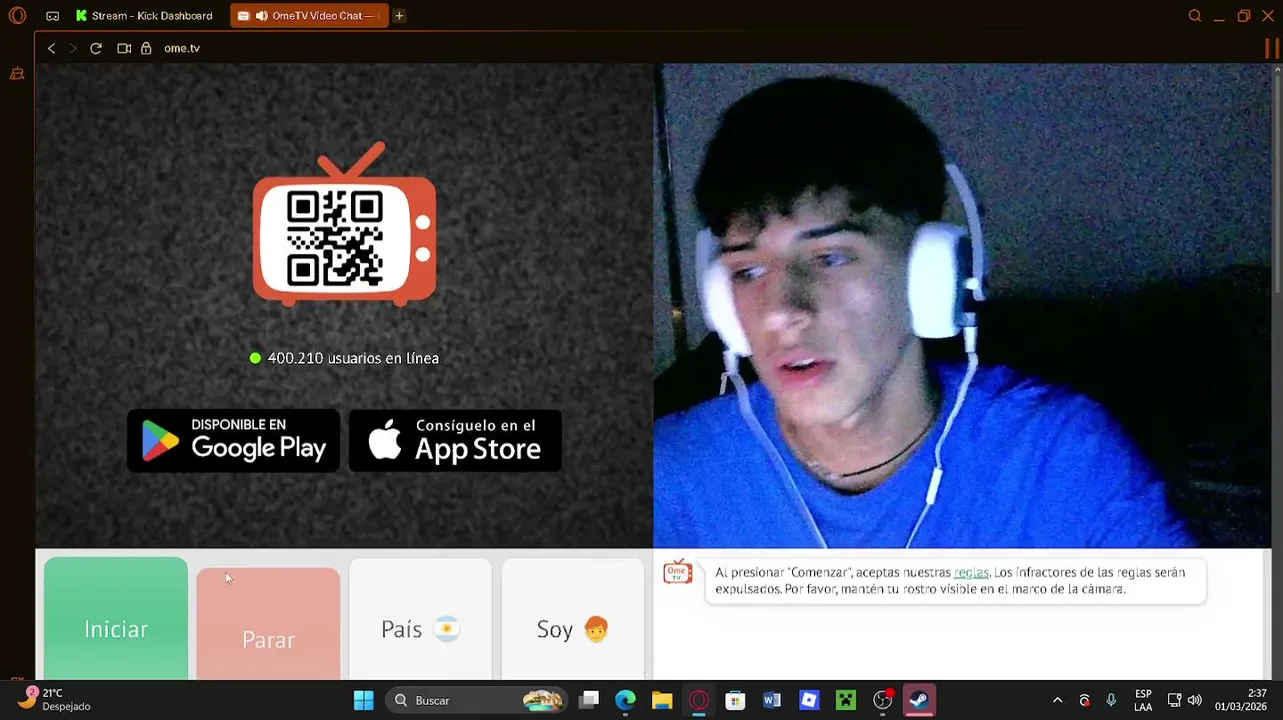Click the red system tray icon
1283x720 pixels.
(1084, 700)
